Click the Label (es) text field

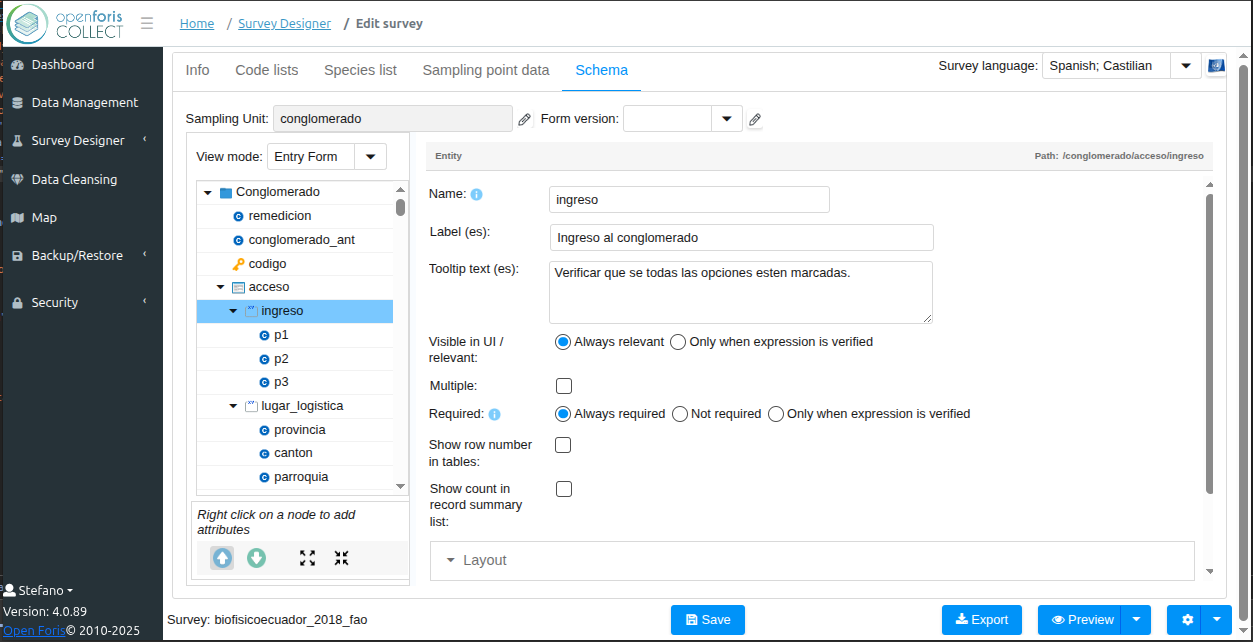pyautogui.click(x=741, y=238)
